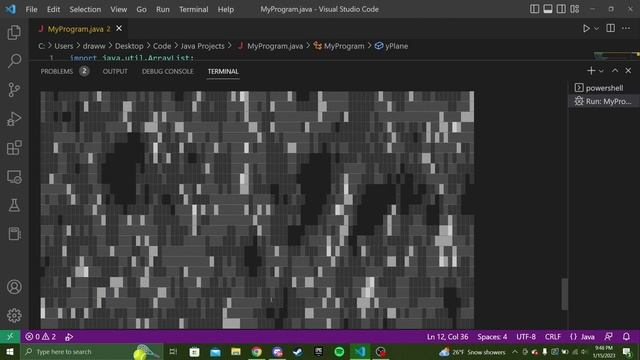Open editor More Actions ellipsis
Viewport: 640px width, 360px height.
click(626, 28)
